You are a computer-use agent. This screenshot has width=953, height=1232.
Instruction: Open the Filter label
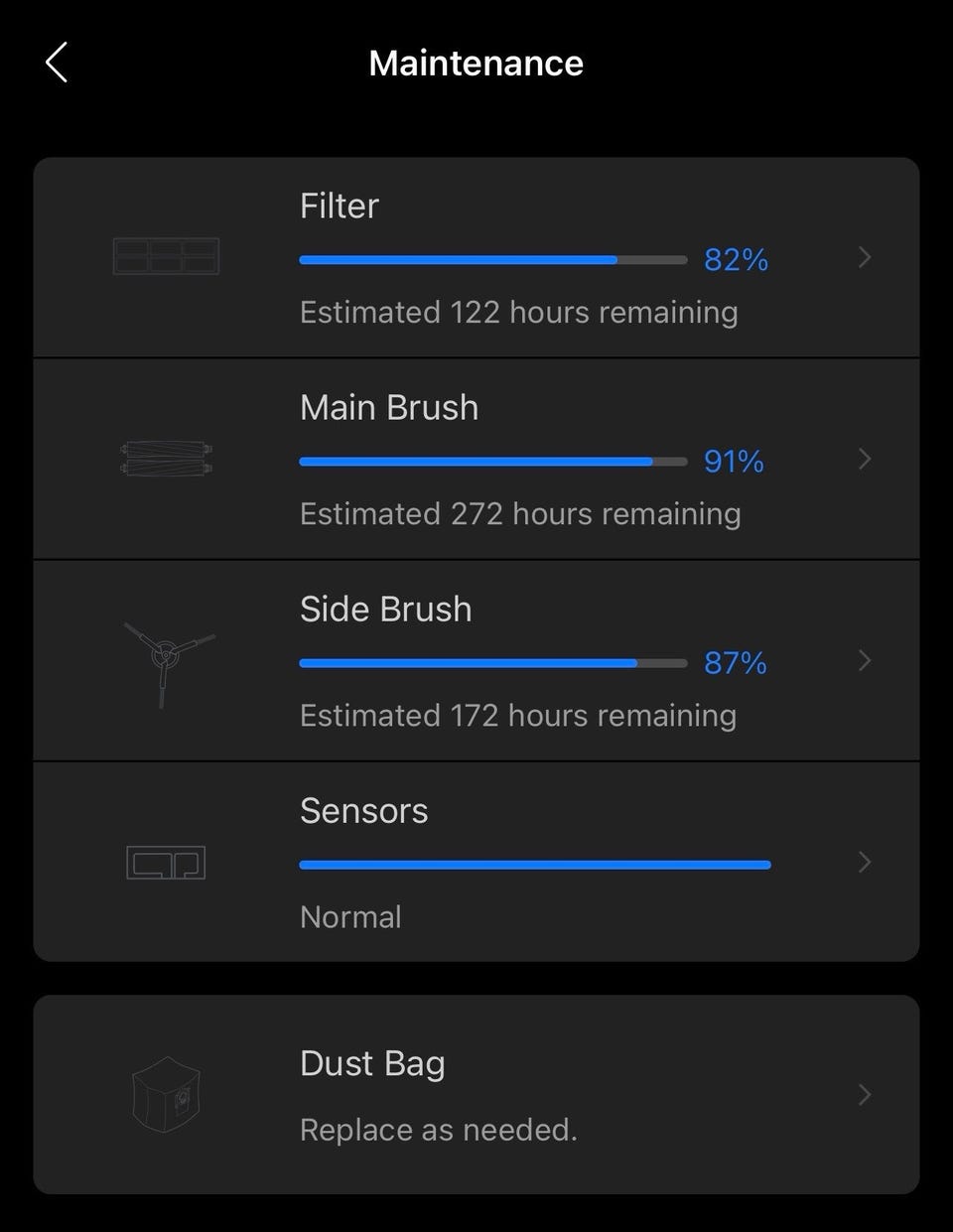click(340, 205)
